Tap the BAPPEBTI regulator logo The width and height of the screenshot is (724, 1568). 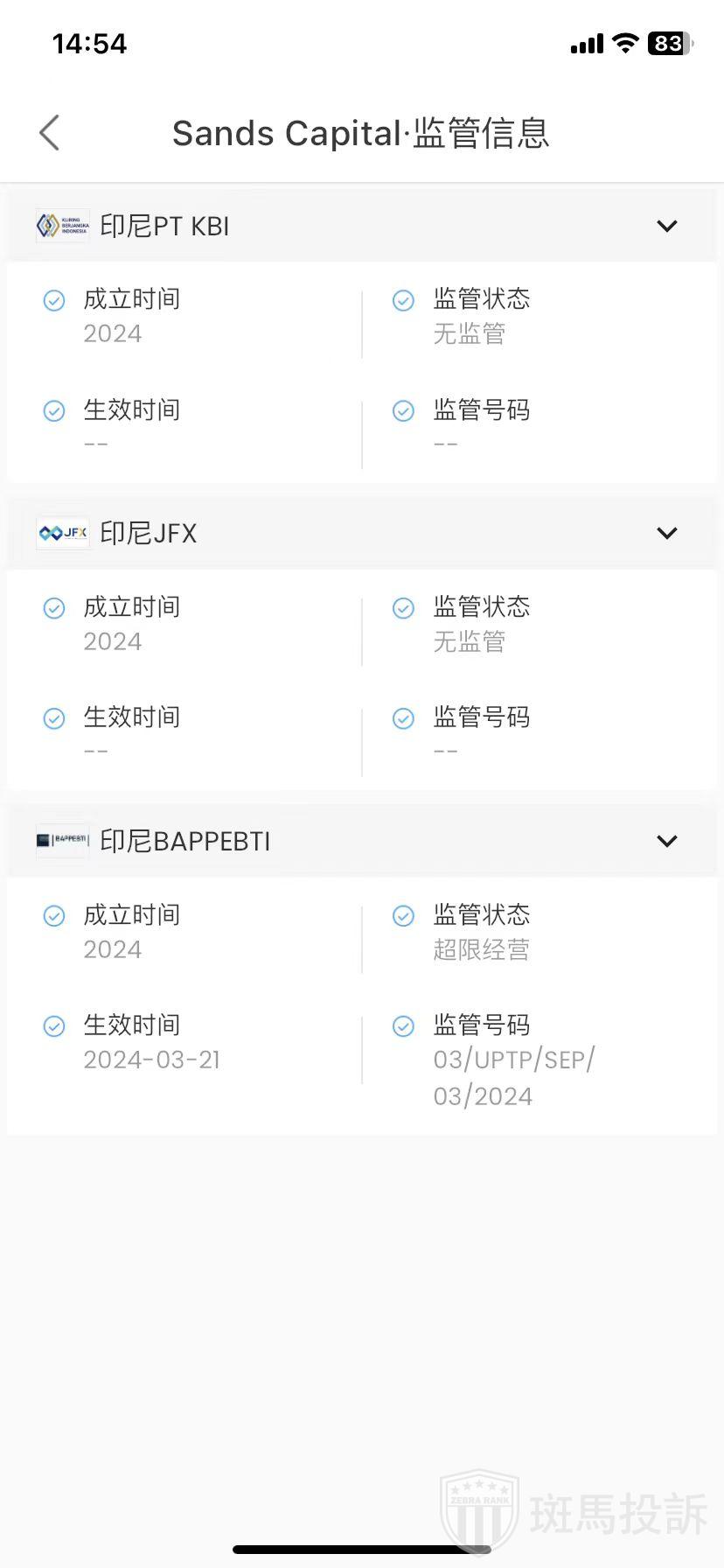coord(62,841)
